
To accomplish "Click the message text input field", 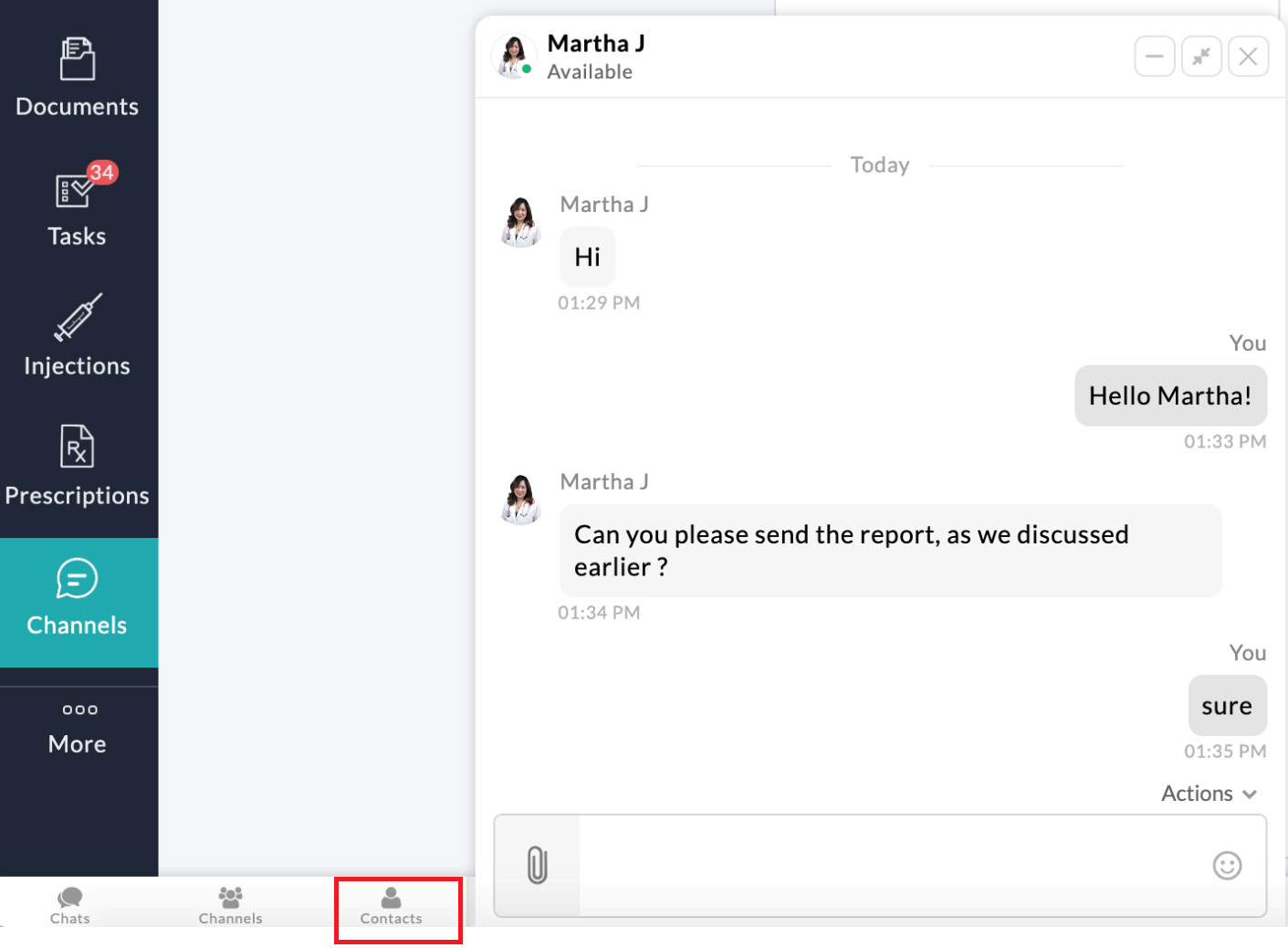I will pyautogui.click(x=890, y=865).
